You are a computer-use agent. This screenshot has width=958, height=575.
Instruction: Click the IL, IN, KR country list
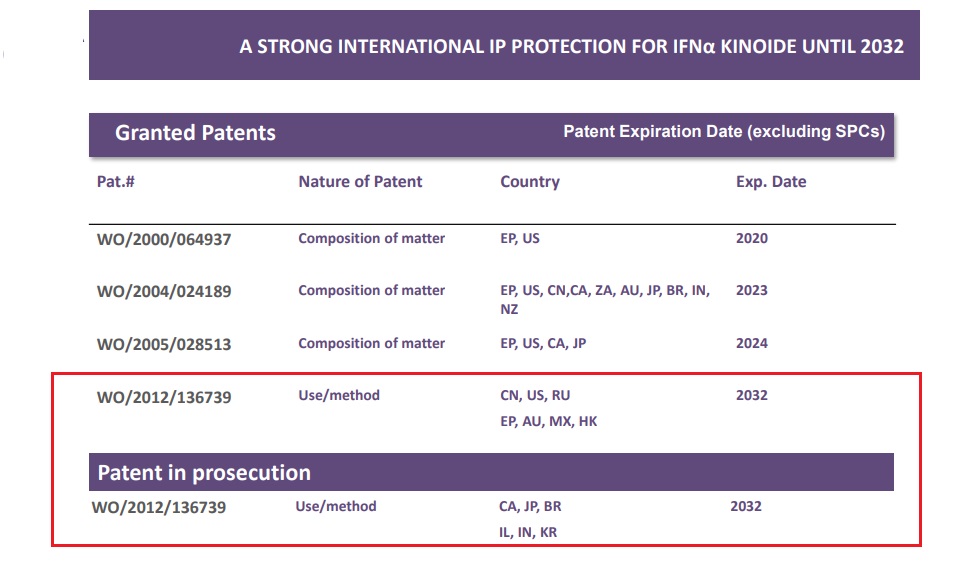528,533
